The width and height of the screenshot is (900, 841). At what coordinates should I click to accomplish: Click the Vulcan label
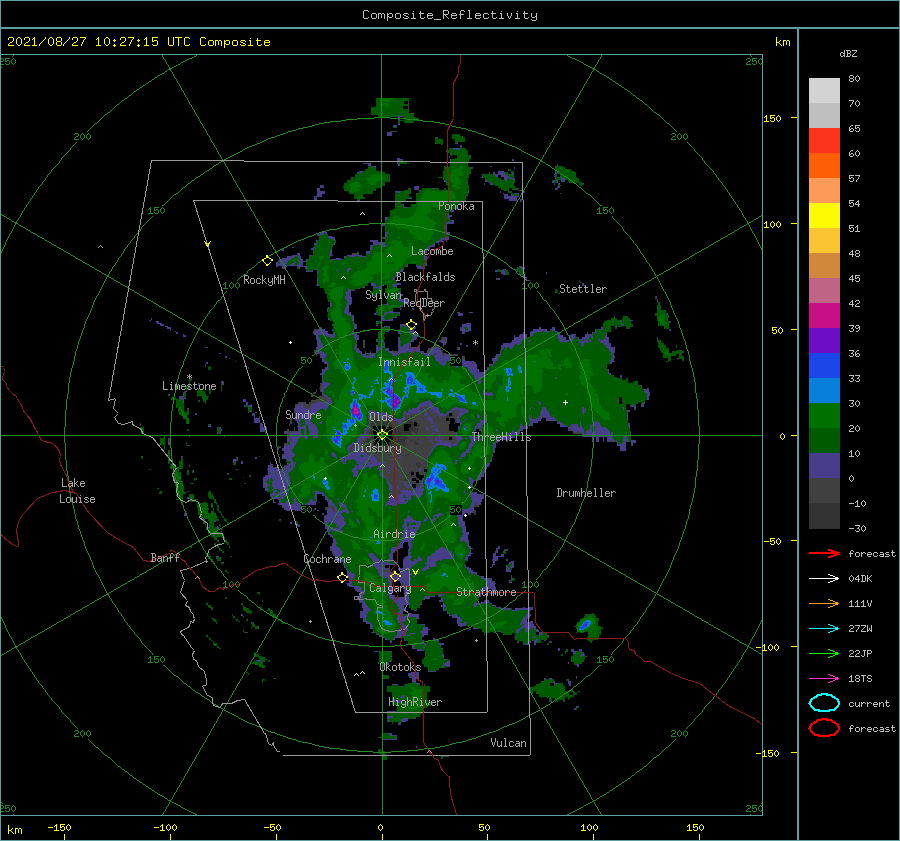pyautogui.click(x=508, y=743)
